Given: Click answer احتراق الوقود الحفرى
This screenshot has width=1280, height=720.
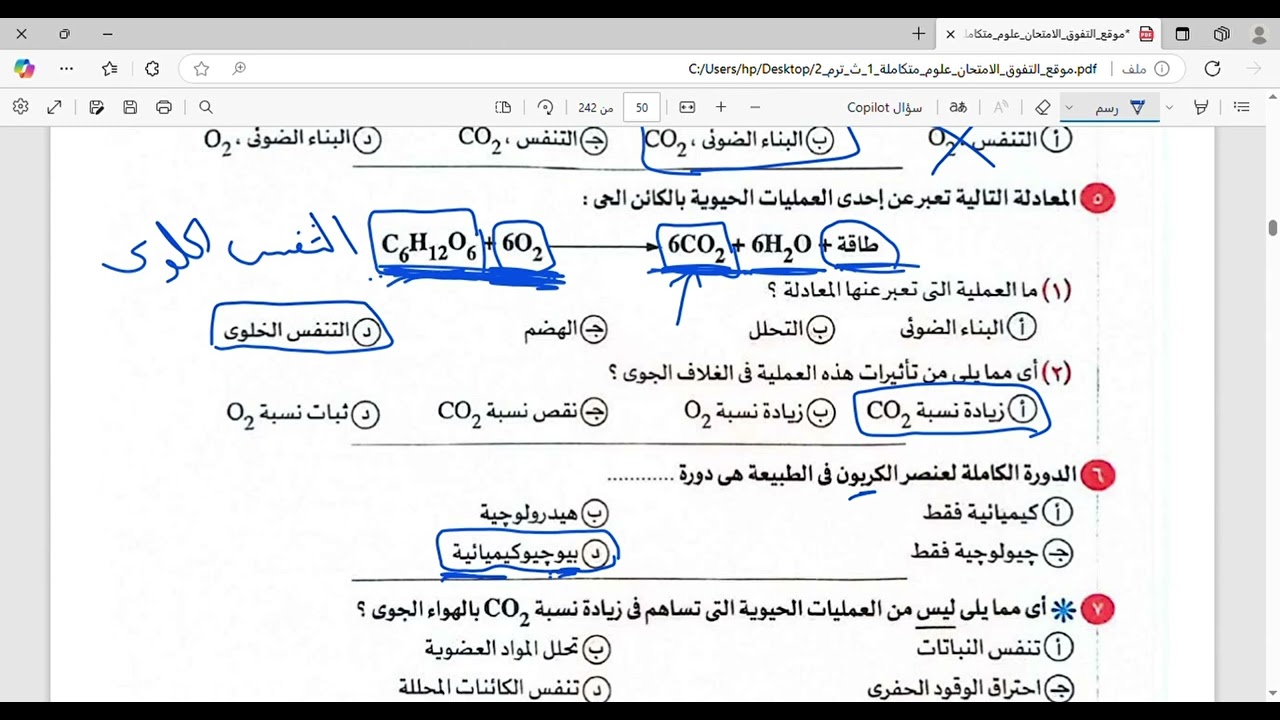Looking at the screenshot, I should click(970, 689).
